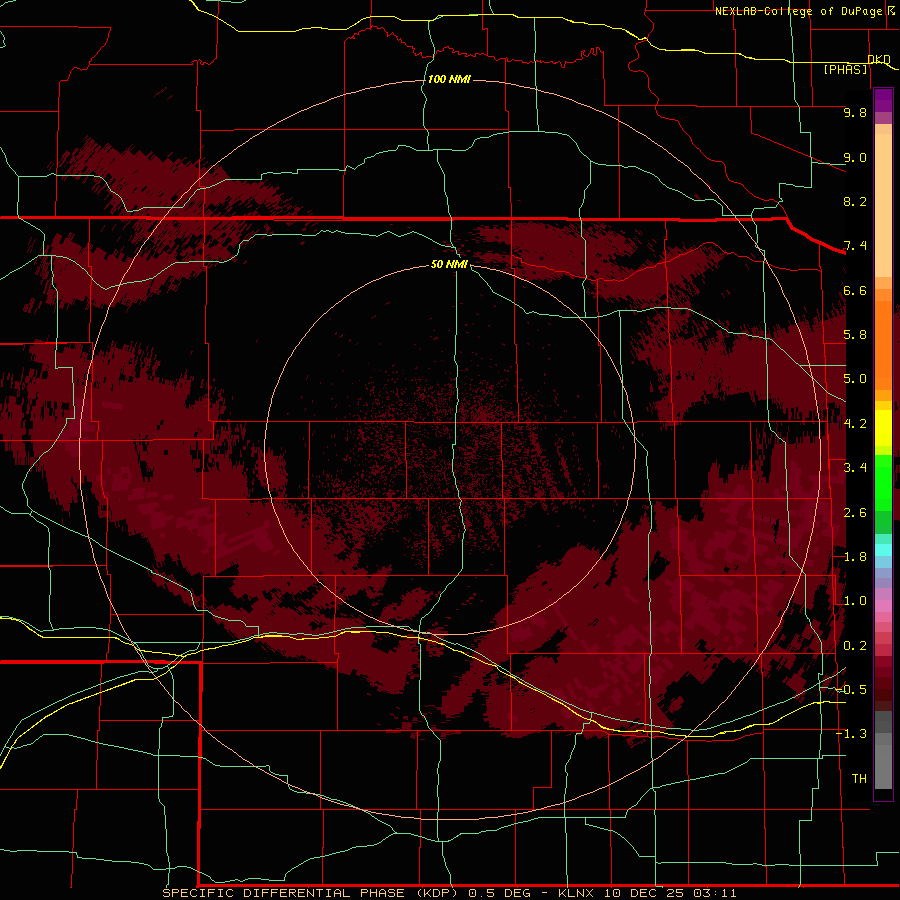
Task: Pick the yellow segment of the color bar
Action: 883,428
